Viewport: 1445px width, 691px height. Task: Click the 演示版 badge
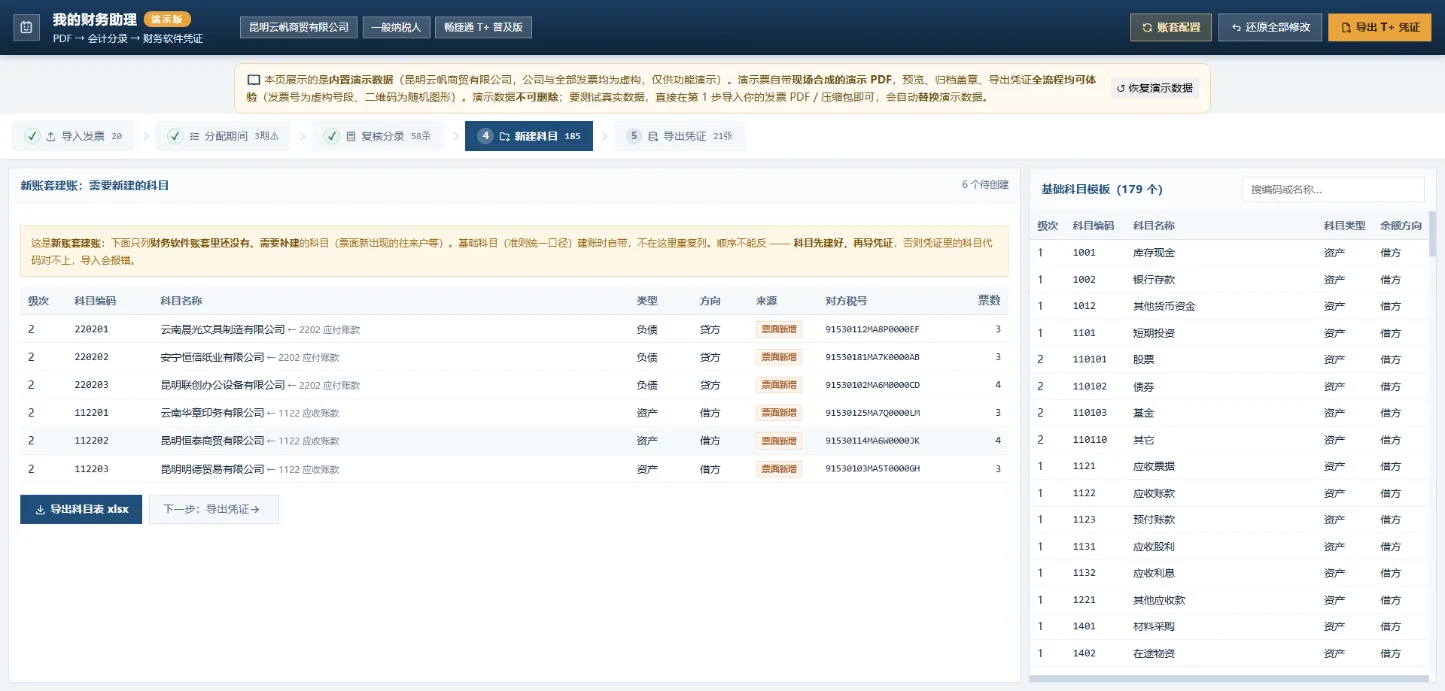[x=167, y=19]
